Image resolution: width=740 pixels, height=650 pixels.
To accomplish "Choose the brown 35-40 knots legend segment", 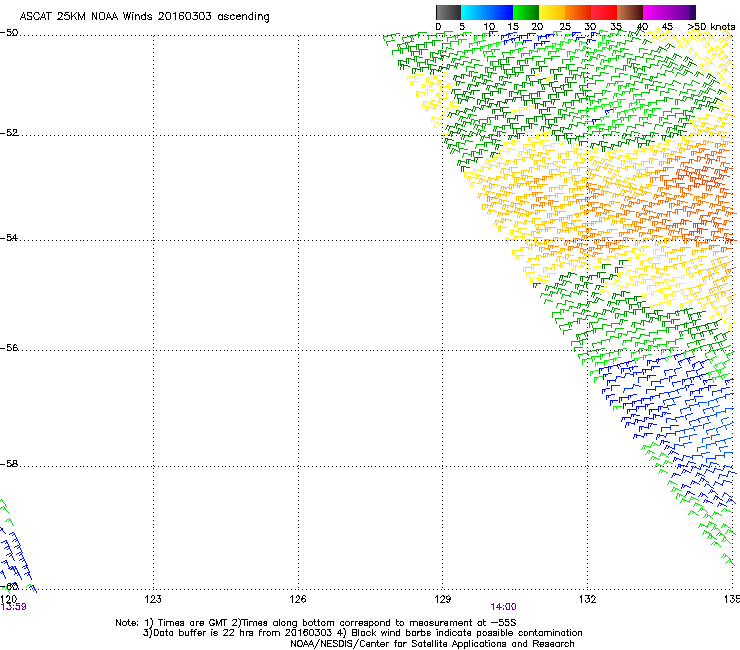I will 630,12.
